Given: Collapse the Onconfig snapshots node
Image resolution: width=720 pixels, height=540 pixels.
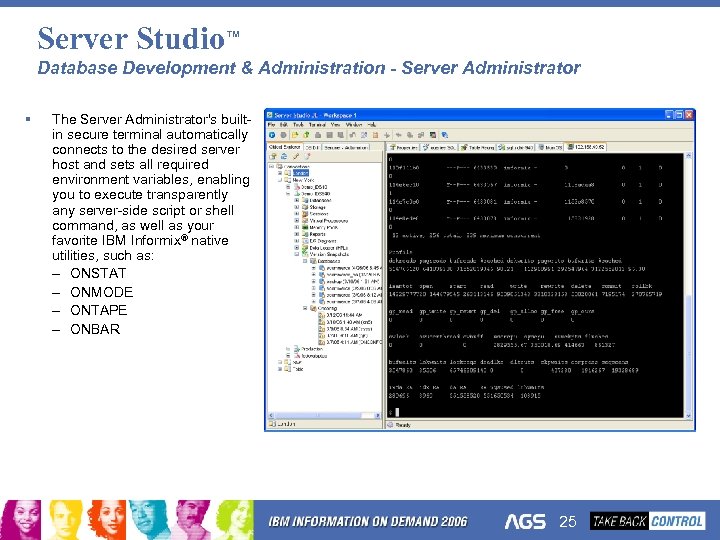Looking at the screenshot, I should tap(305, 308).
